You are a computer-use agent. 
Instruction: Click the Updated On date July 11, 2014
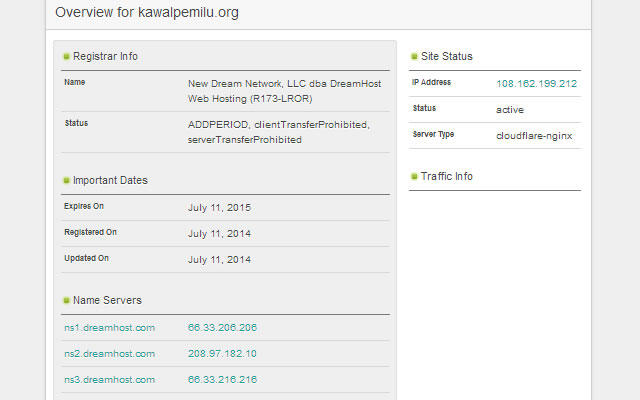tap(219, 260)
